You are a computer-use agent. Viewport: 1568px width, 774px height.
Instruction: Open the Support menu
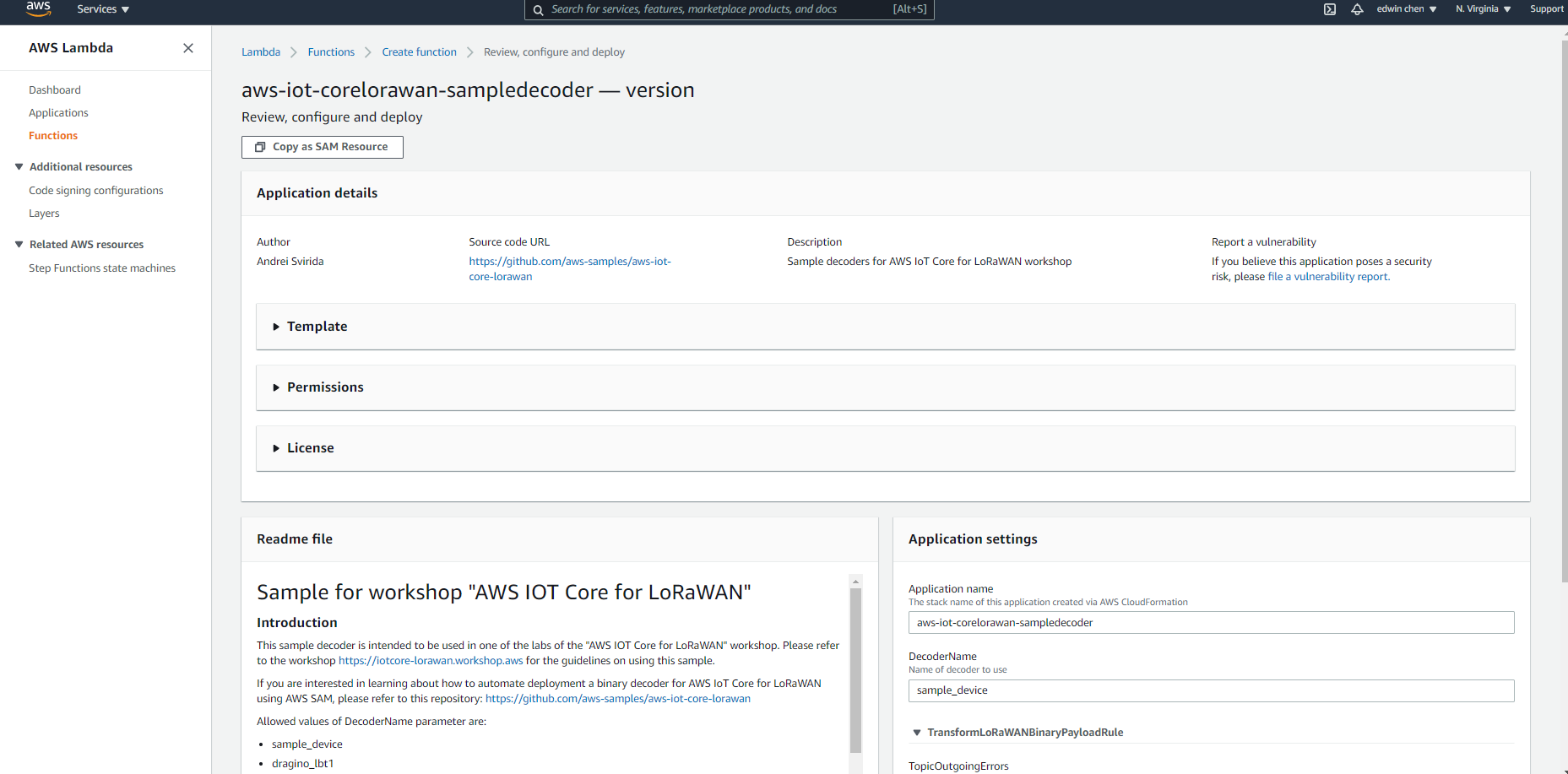(1547, 9)
